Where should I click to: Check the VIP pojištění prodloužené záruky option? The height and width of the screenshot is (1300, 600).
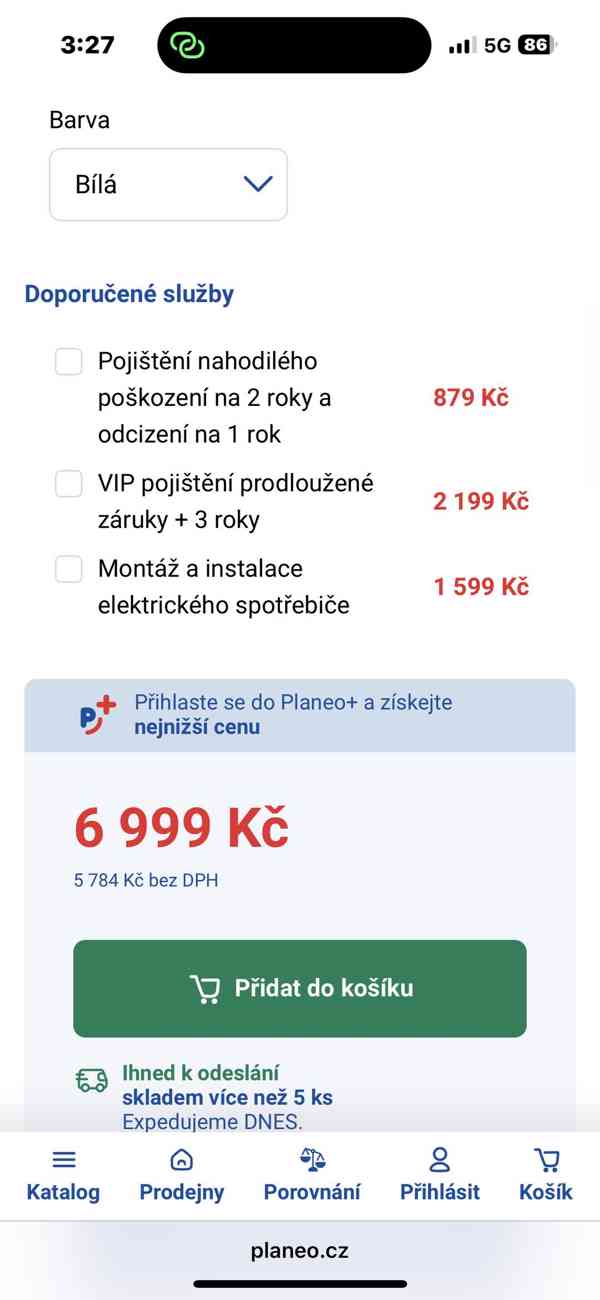[68, 483]
